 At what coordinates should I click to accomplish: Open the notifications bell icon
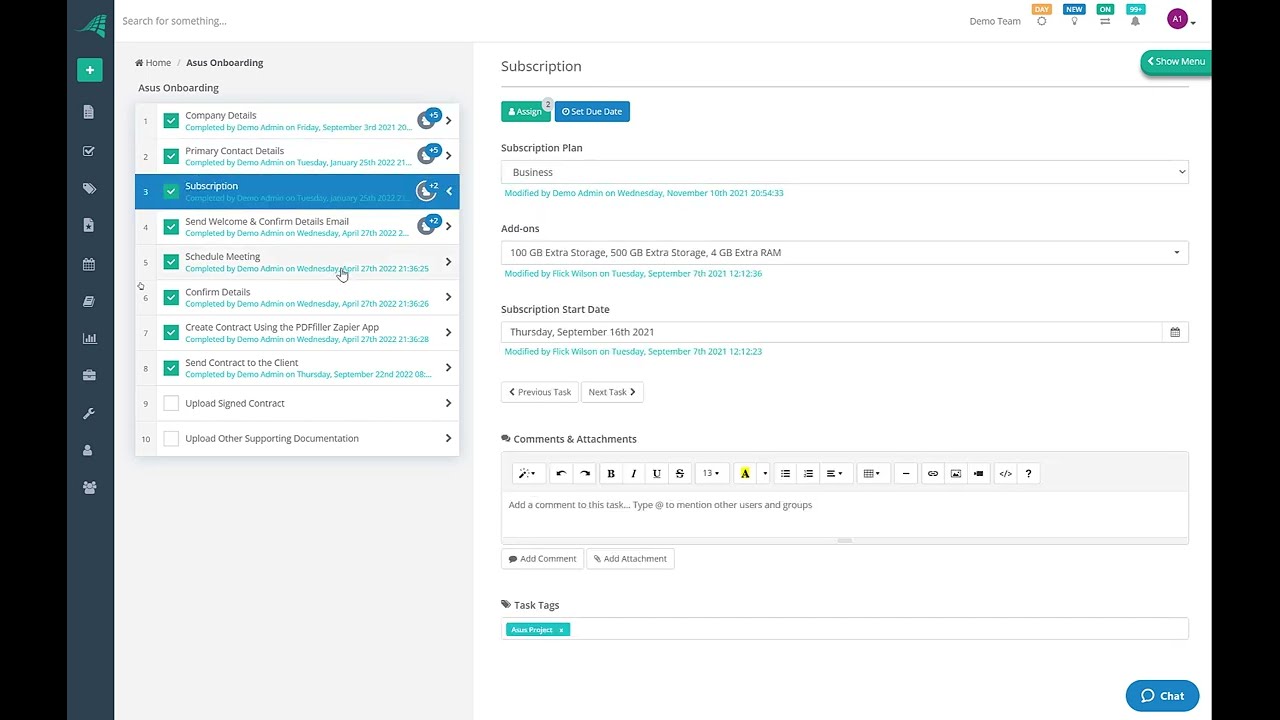pyautogui.click(x=1135, y=21)
